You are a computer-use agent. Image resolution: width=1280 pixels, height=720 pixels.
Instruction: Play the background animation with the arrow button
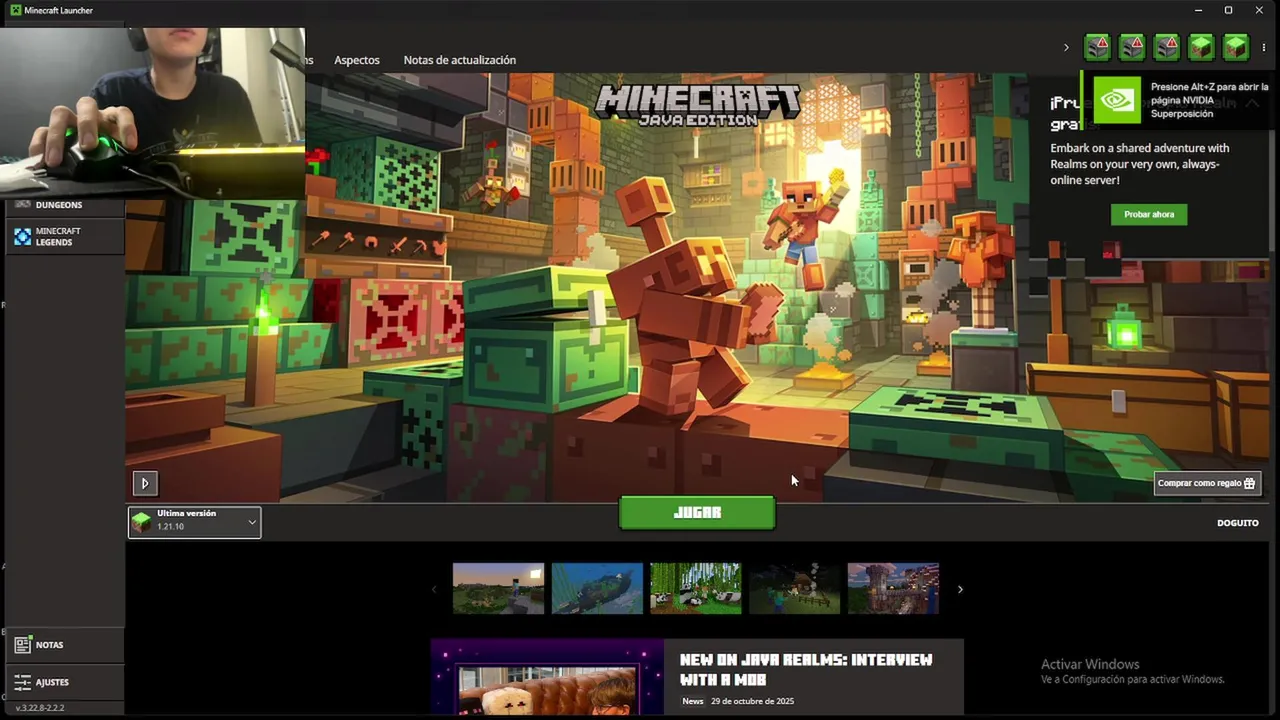(x=145, y=483)
